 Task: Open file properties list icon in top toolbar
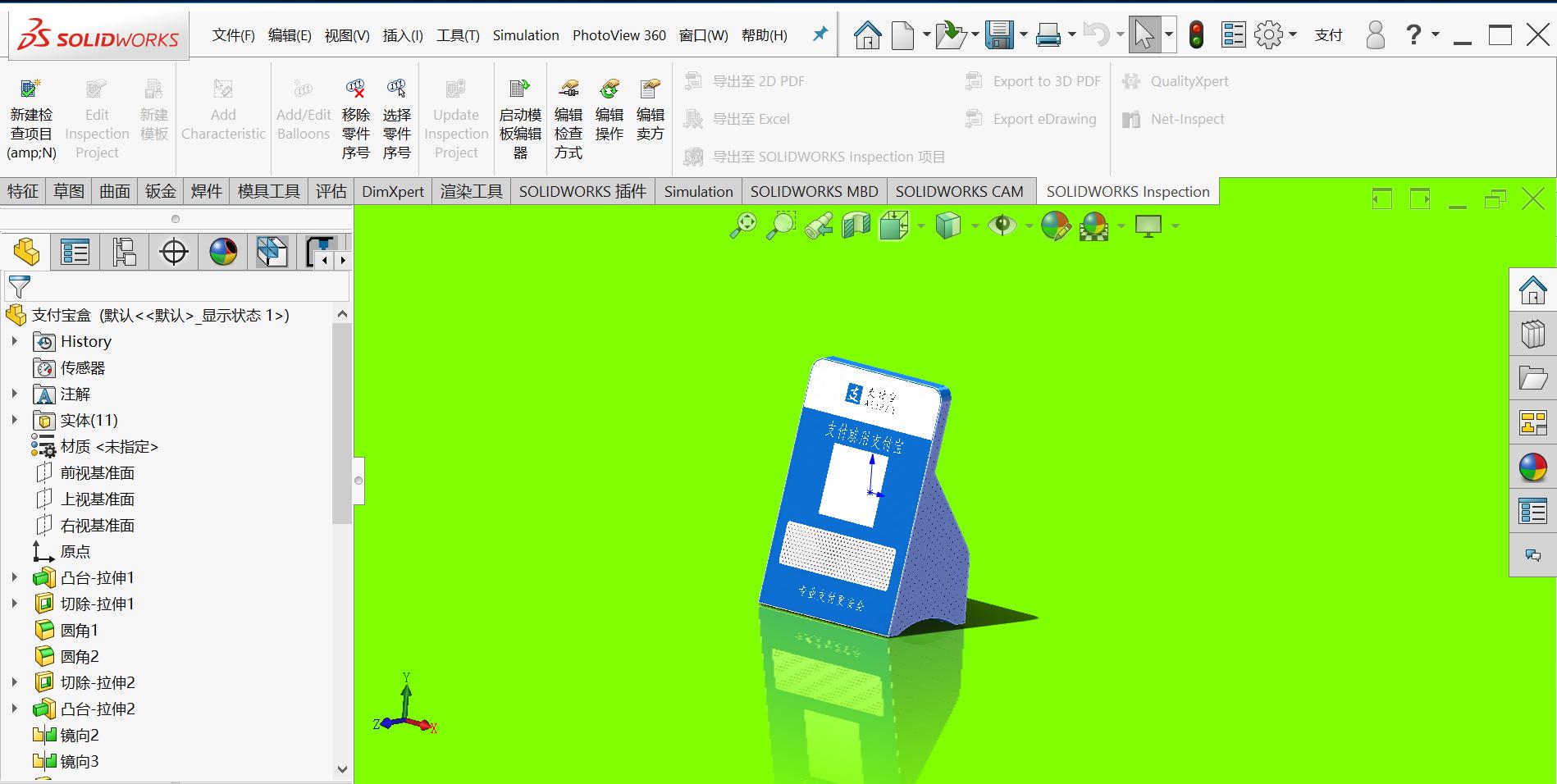[x=1233, y=35]
